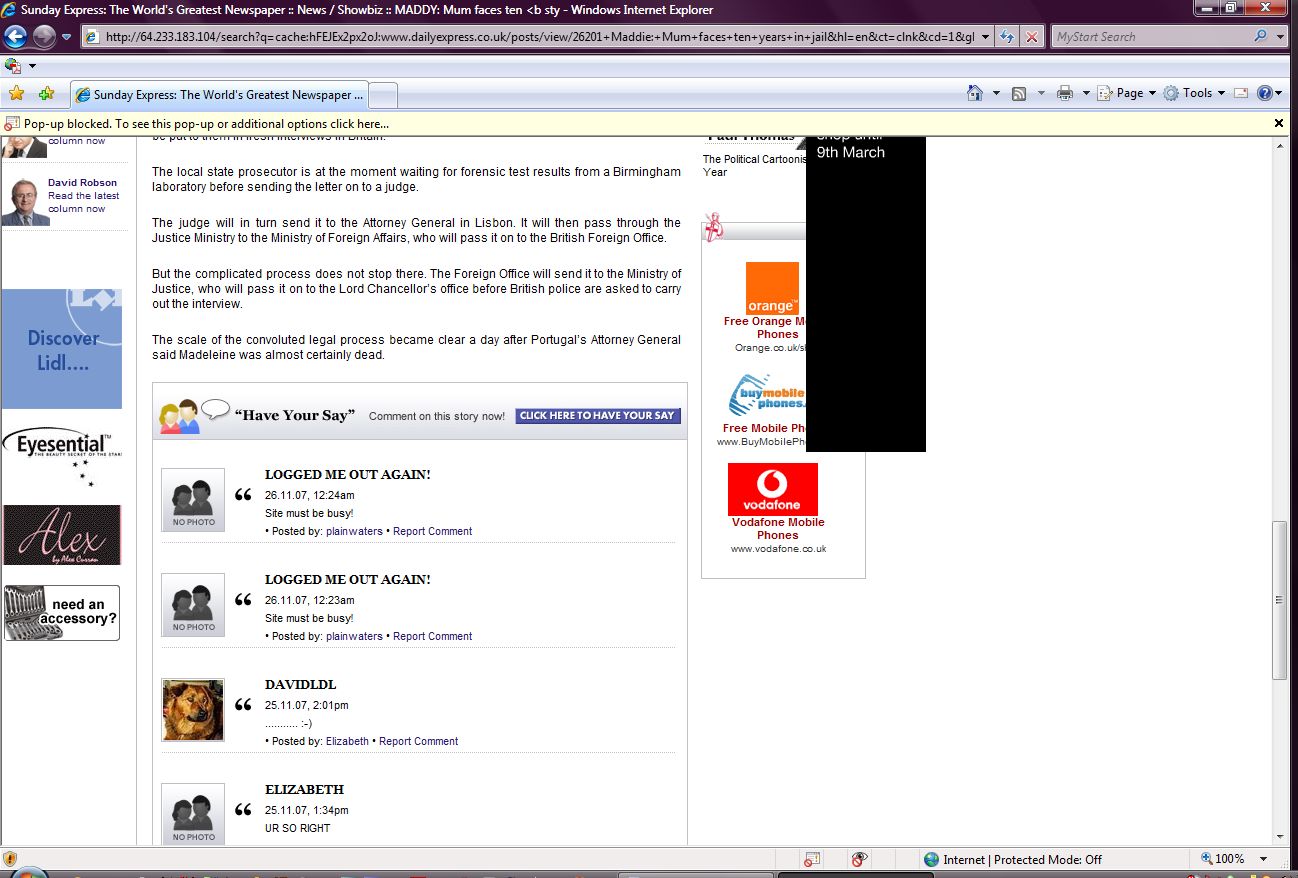Go to the Home page icon
Screen dimensions: 1298x878
pos(975,93)
